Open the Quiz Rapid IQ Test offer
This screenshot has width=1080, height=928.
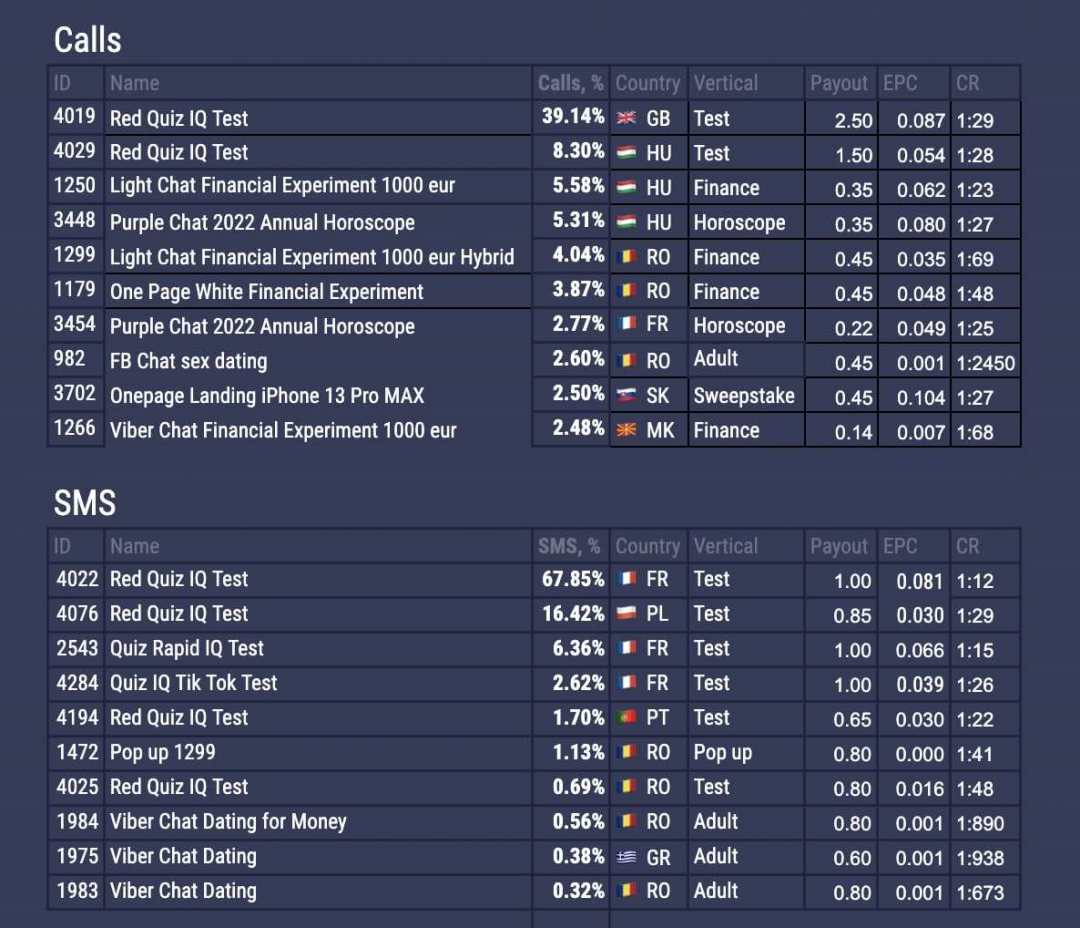coord(187,648)
